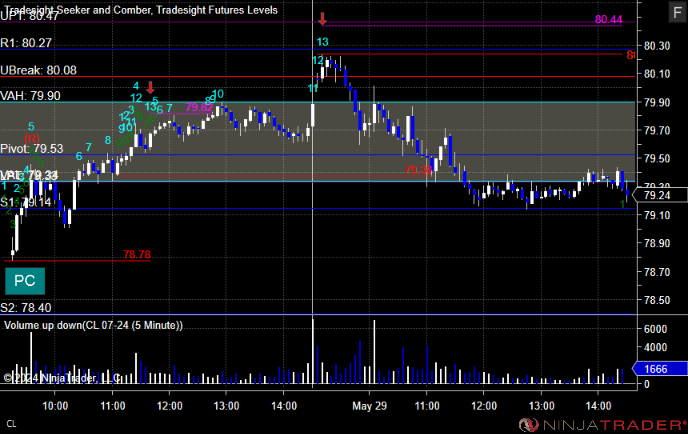Click the magenta 79.82 price label
The image size is (688, 434).
tap(199, 108)
